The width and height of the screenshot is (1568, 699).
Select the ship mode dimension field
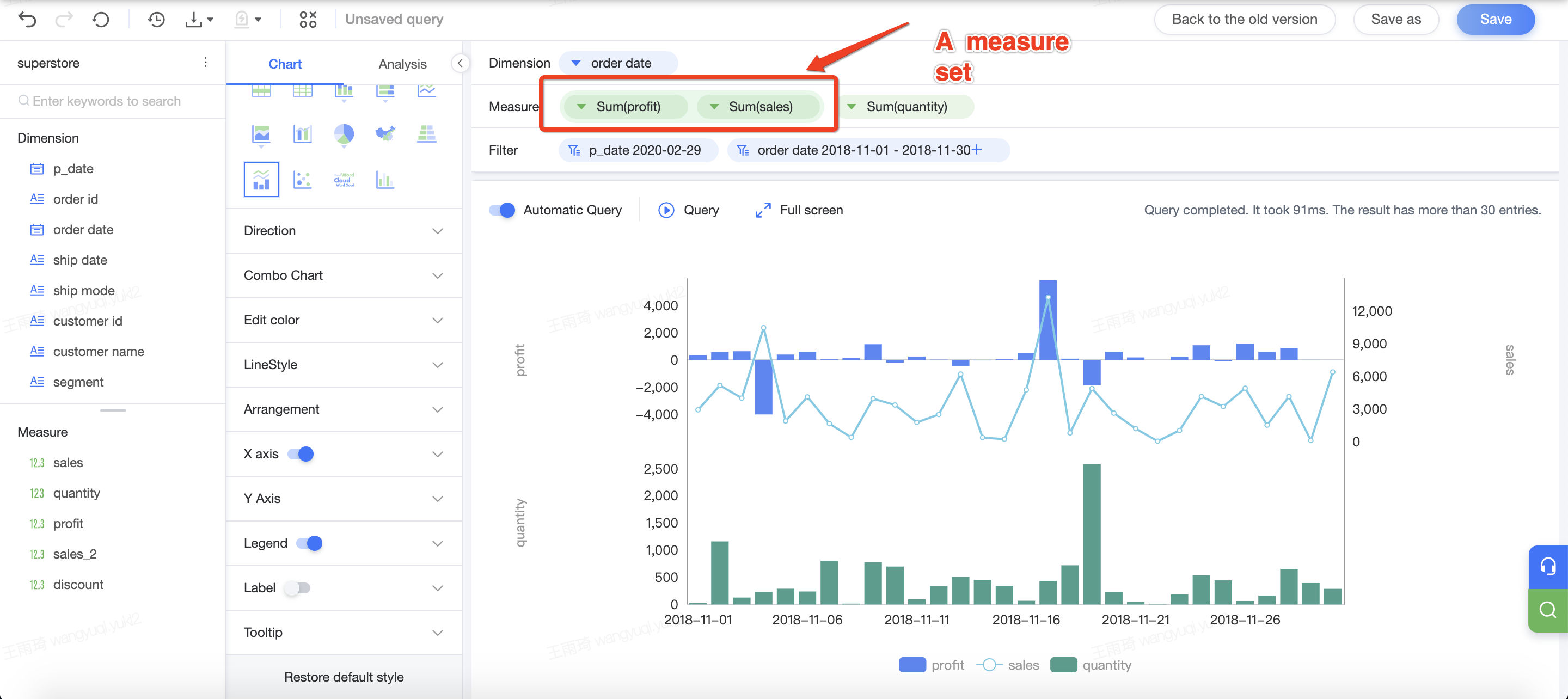click(83, 291)
